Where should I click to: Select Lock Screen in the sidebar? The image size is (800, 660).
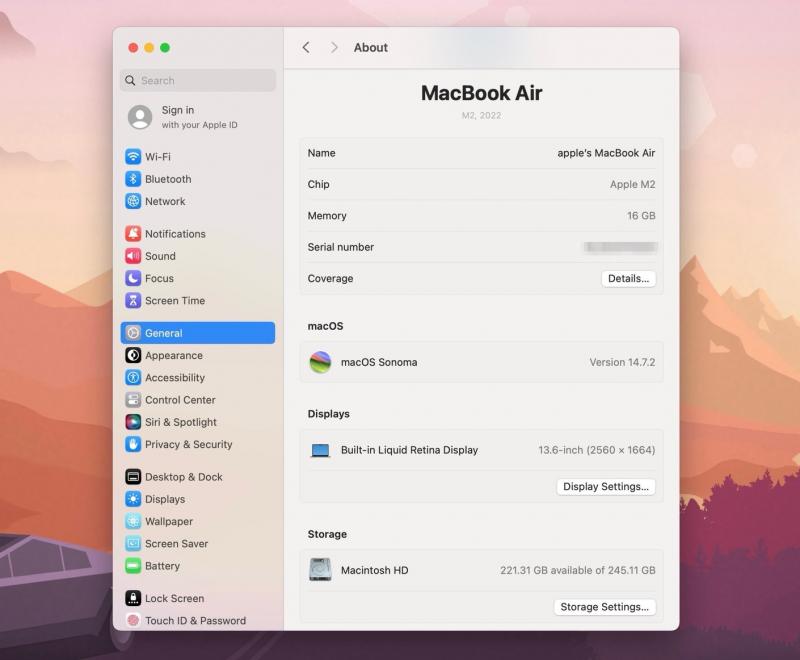(198, 598)
